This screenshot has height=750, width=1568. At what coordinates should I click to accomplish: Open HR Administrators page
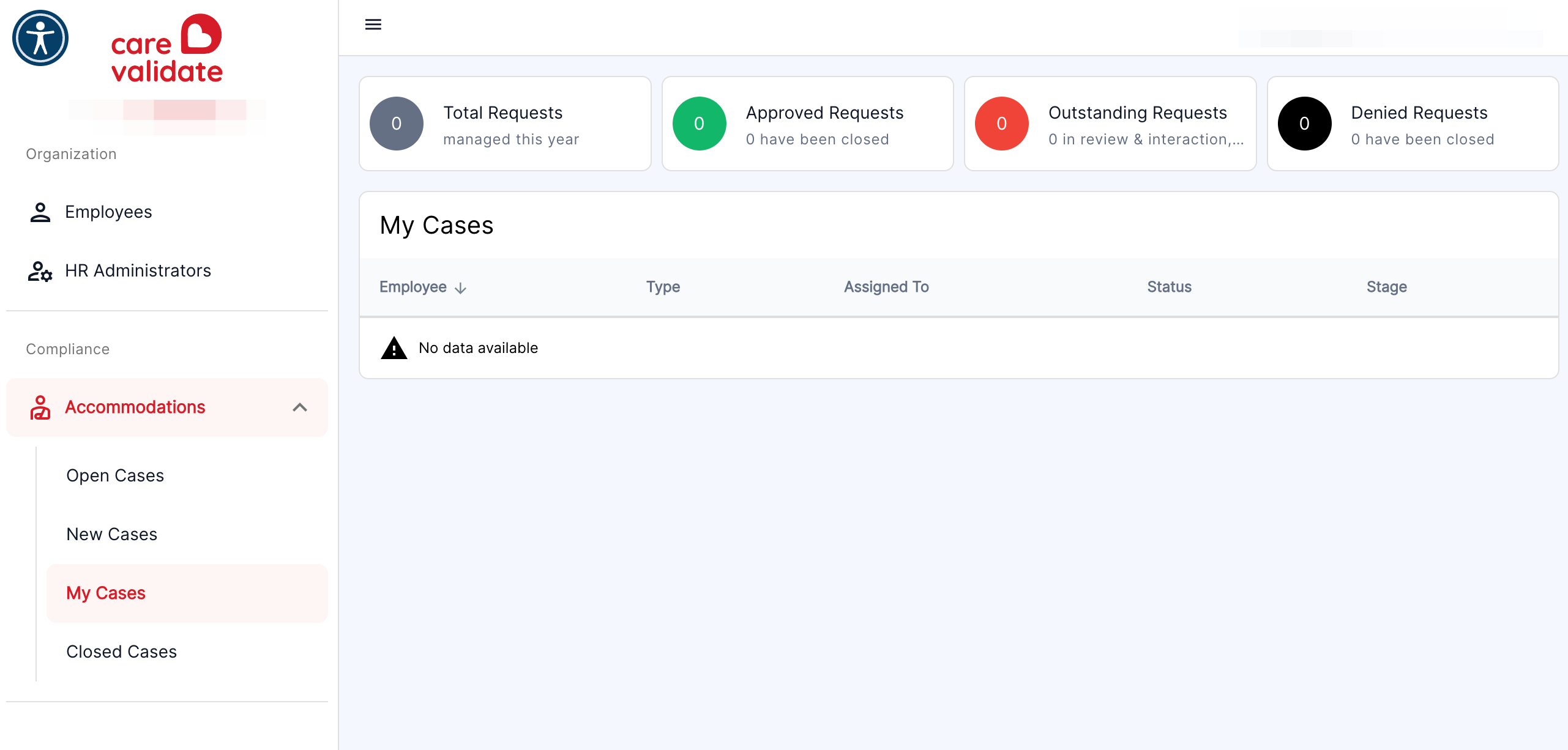tap(167, 271)
